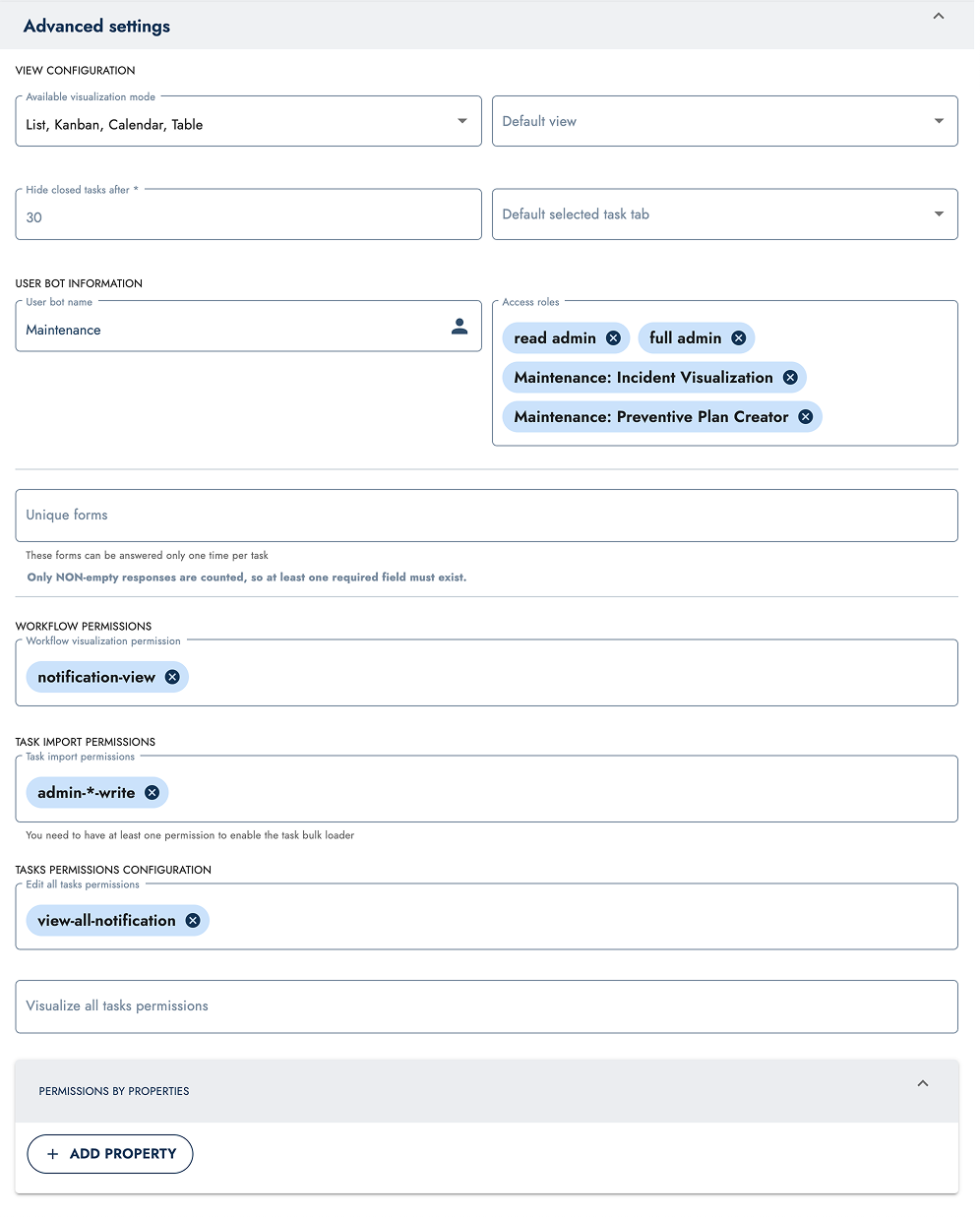Open the Available visualization mode dropdown
This screenshot has height=1217, width=980.
point(461,120)
